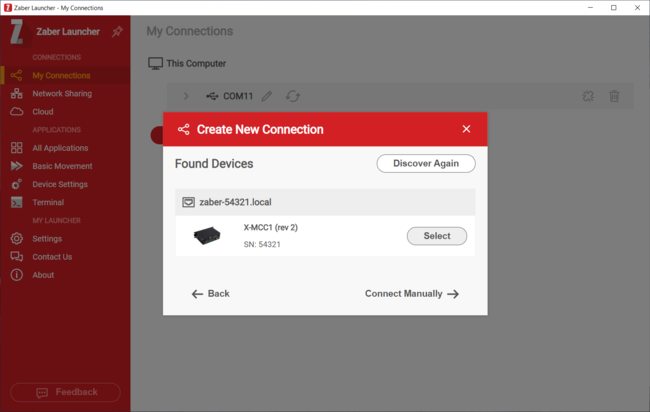Click the X-MCC1 device thumbnail image

pyautogui.click(x=208, y=236)
